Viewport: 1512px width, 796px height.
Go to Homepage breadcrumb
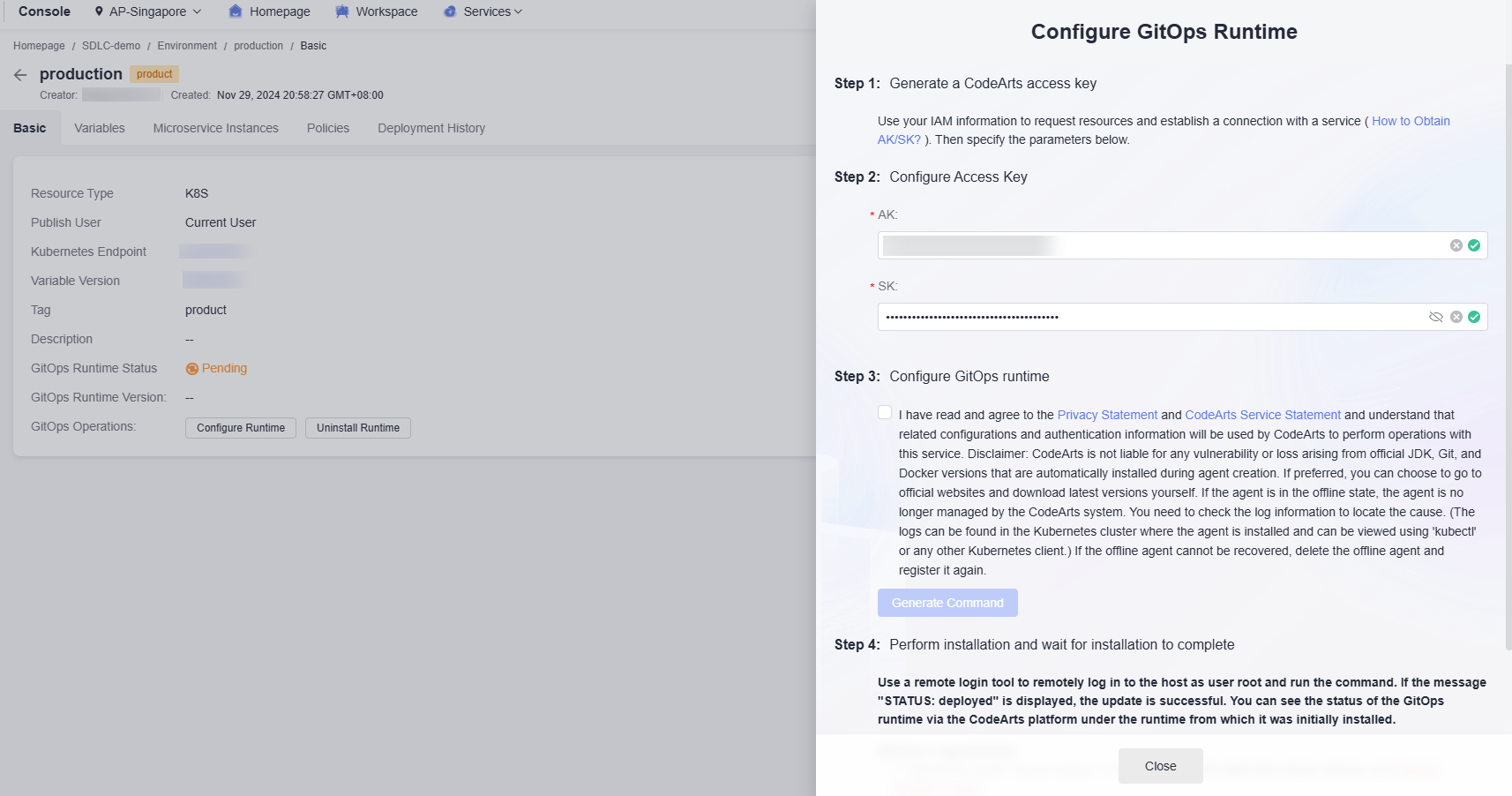coord(39,46)
